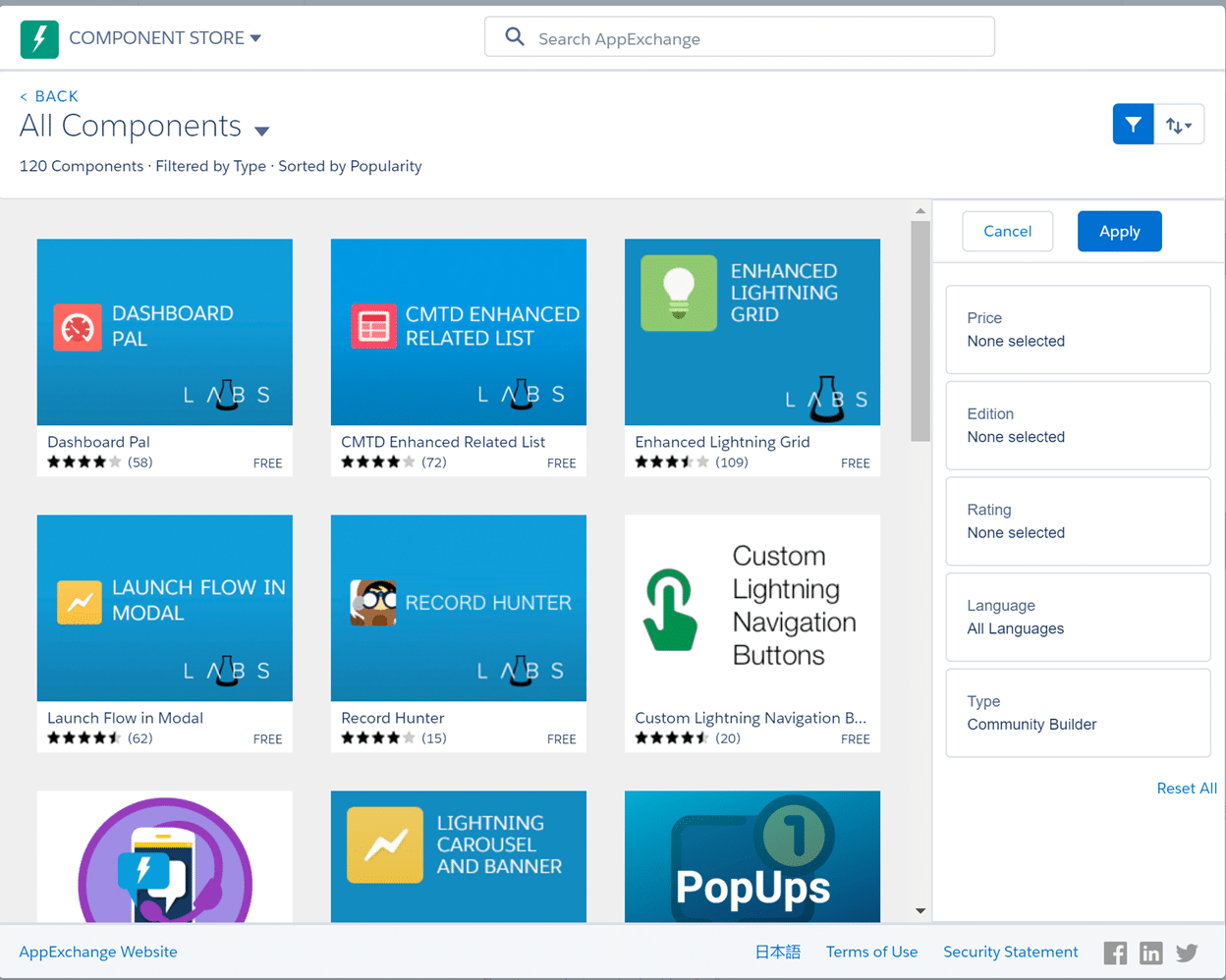Click the CMTD Enhanced Related List red icon
1226x980 pixels.
pos(373,327)
